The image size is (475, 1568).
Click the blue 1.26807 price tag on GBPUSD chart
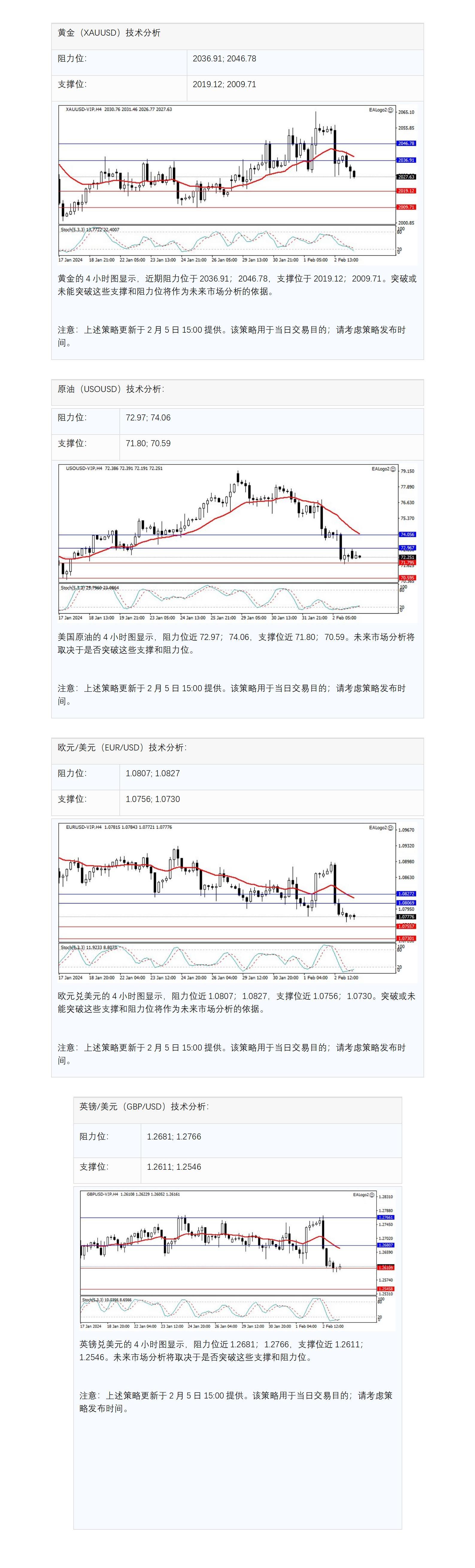386,1245
